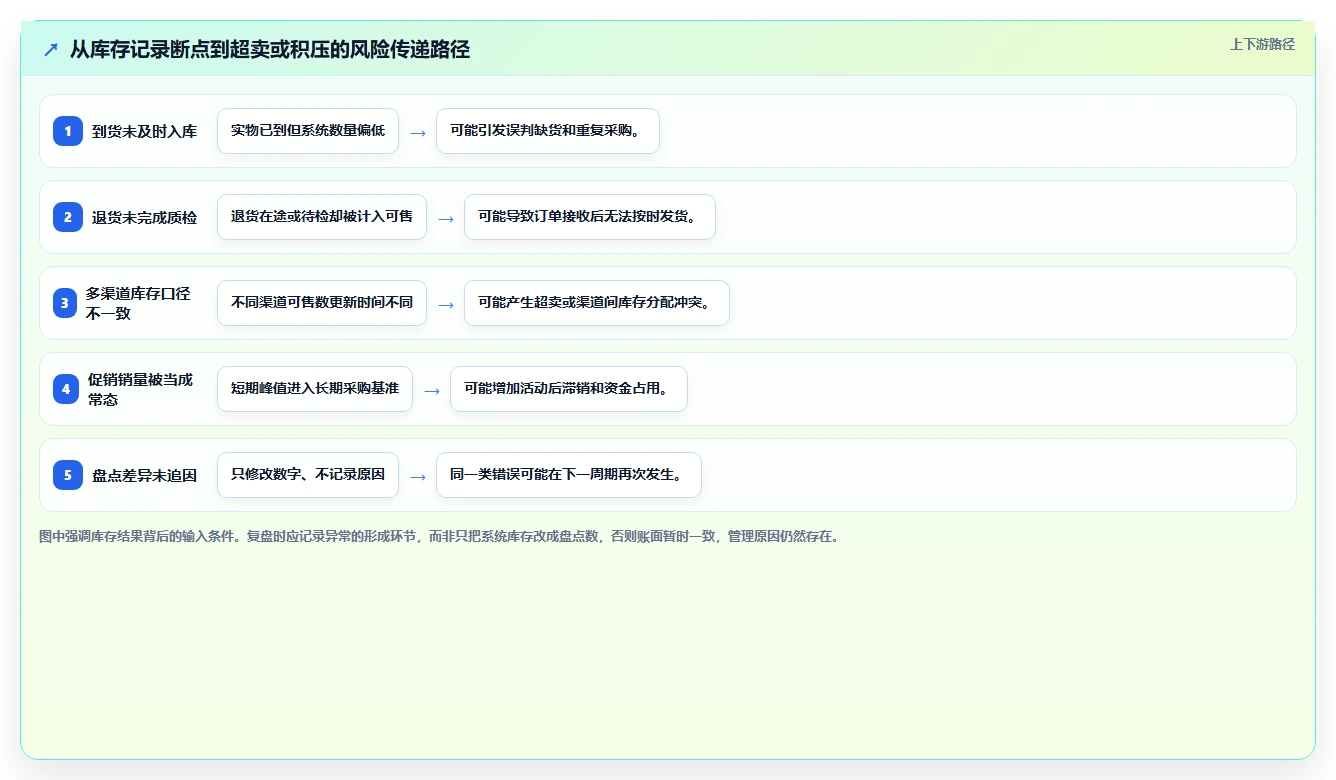Click the 不同渠道可售数更新时间不同 box
The width and height of the screenshot is (1336, 780).
click(322, 303)
